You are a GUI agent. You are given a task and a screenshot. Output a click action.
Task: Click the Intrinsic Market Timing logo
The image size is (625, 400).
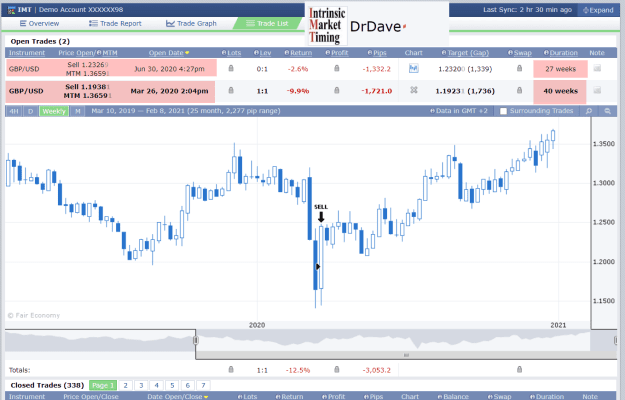tap(327, 25)
